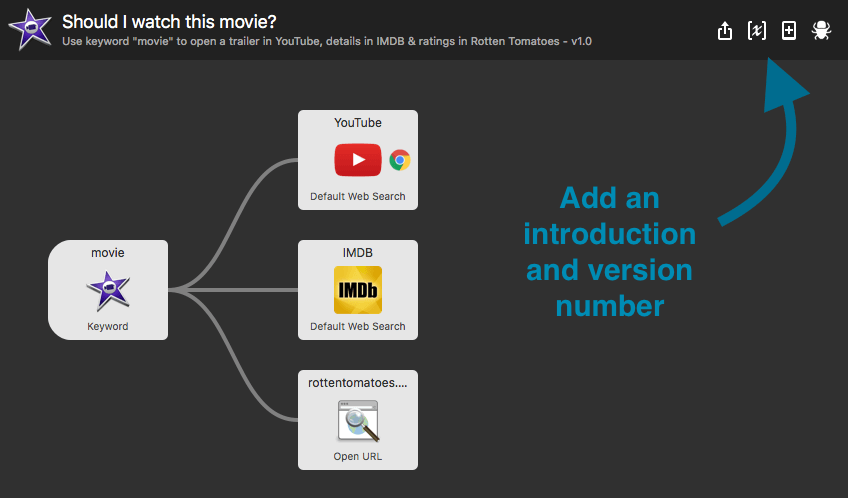
Task: Select the yellow IMDb logo
Action: point(358,290)
